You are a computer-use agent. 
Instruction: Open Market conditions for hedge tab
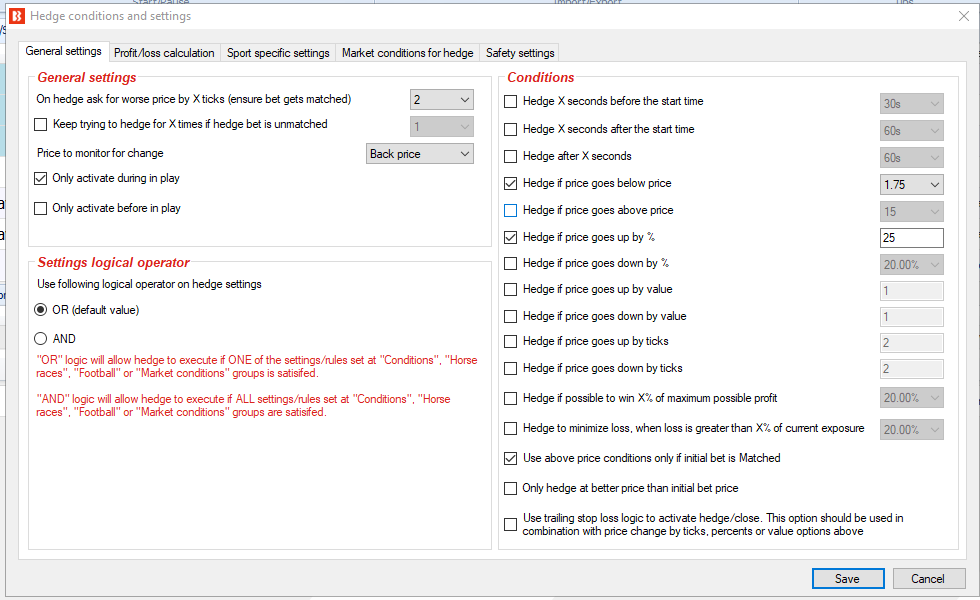[x=408, y=53]
